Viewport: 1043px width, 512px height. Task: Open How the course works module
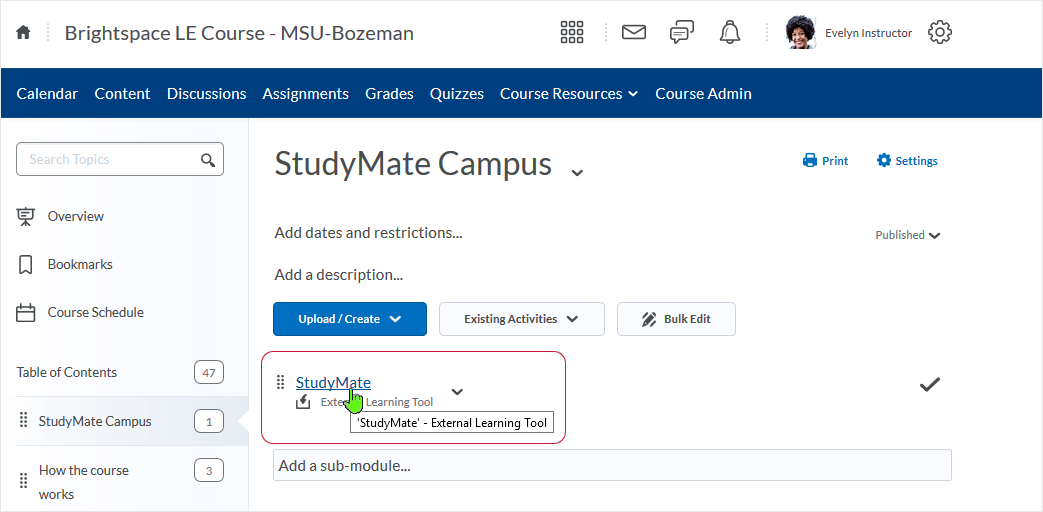pos(84,482)
